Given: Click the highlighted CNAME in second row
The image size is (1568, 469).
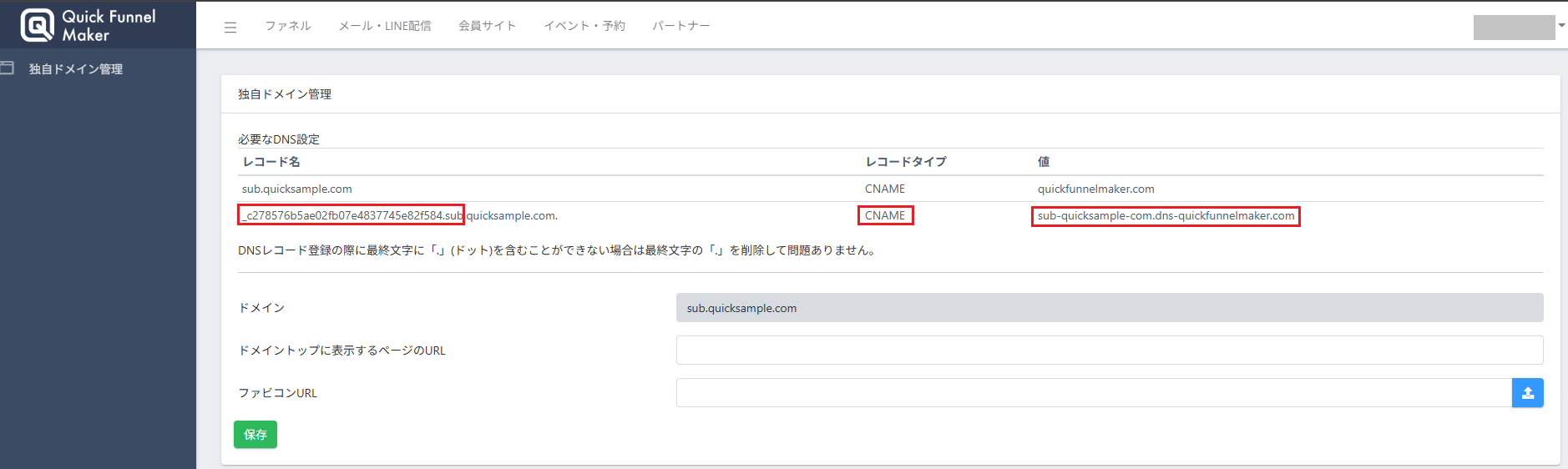Looking at the screenshot, I should (x=885, y=215).
